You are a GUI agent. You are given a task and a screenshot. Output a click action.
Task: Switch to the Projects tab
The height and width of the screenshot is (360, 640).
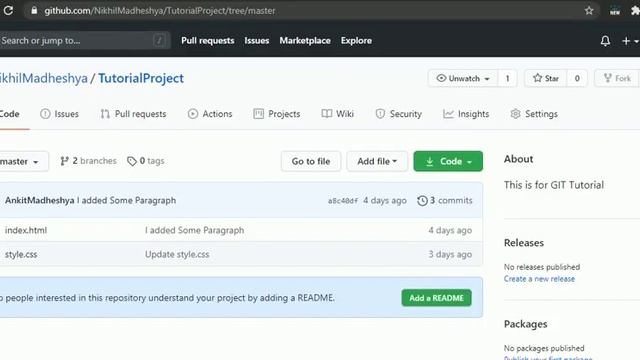tap(277, 114)
